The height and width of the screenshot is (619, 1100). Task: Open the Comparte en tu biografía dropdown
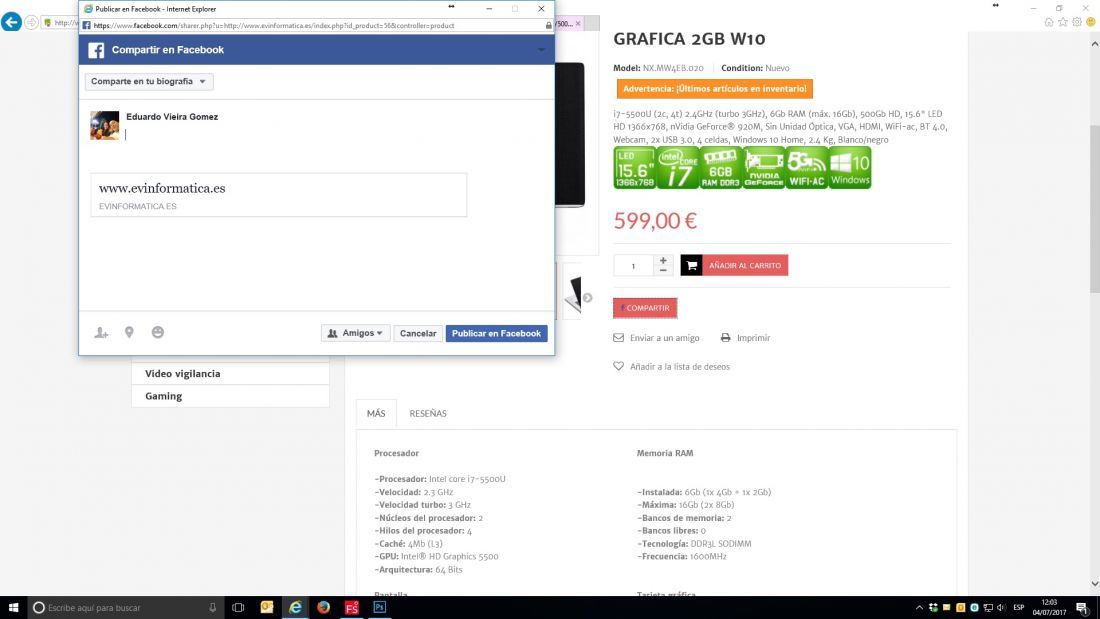tap(149, 81)
